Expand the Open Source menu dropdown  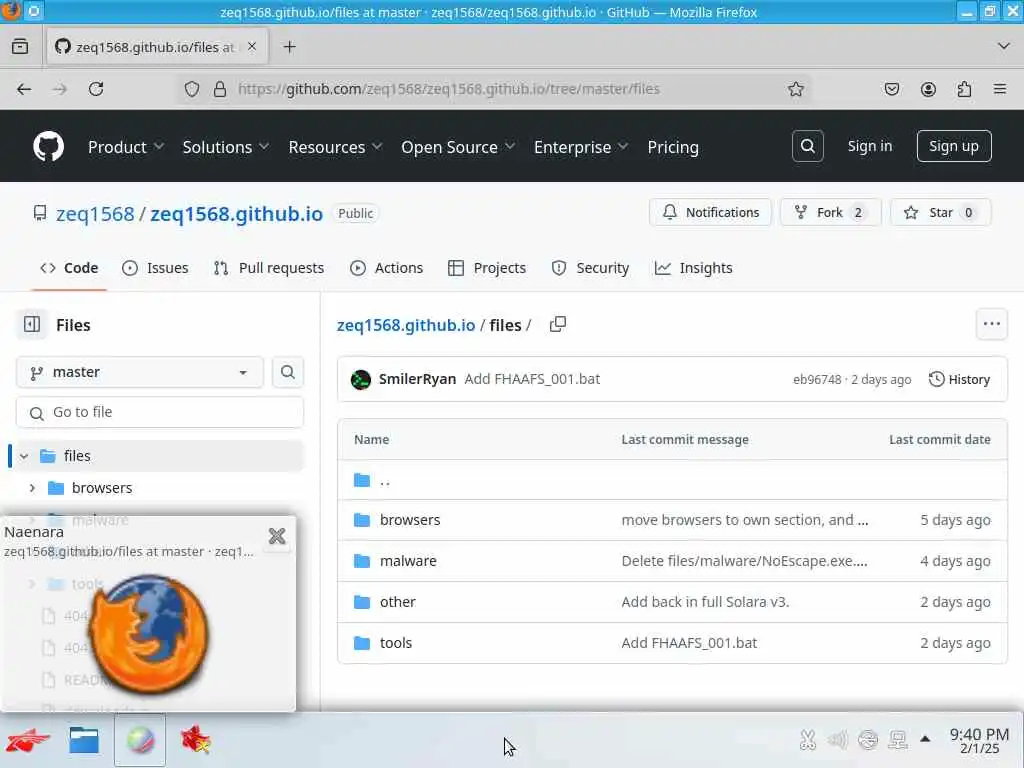point(458,147)
